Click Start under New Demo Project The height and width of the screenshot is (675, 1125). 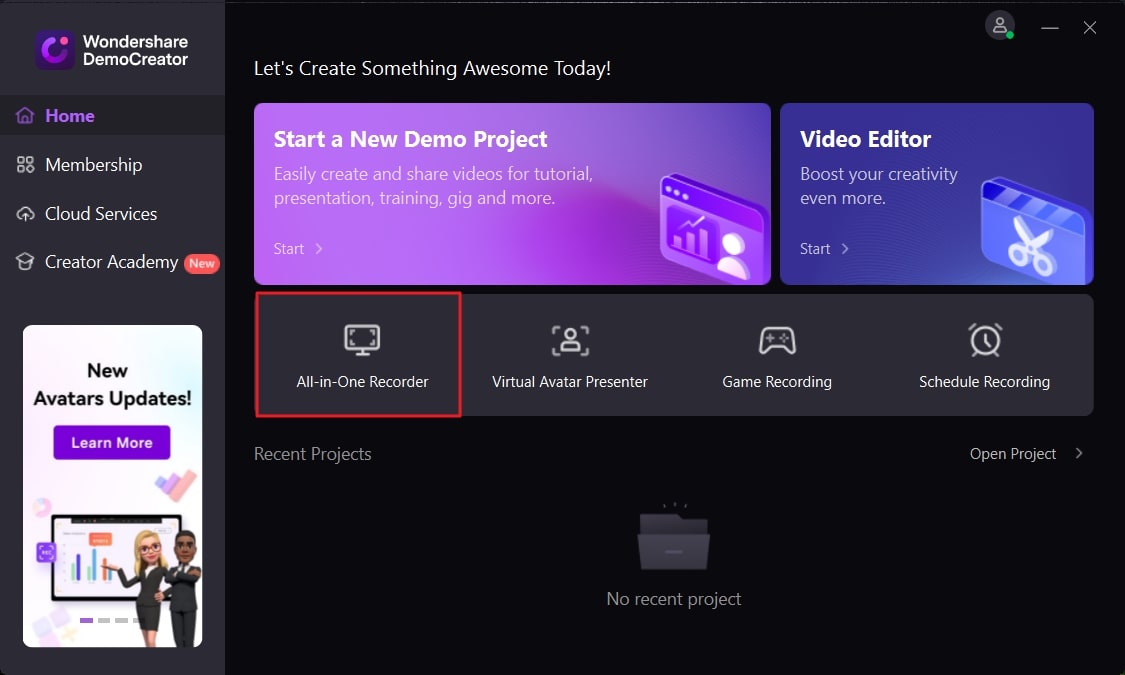(x=288, y=249)
